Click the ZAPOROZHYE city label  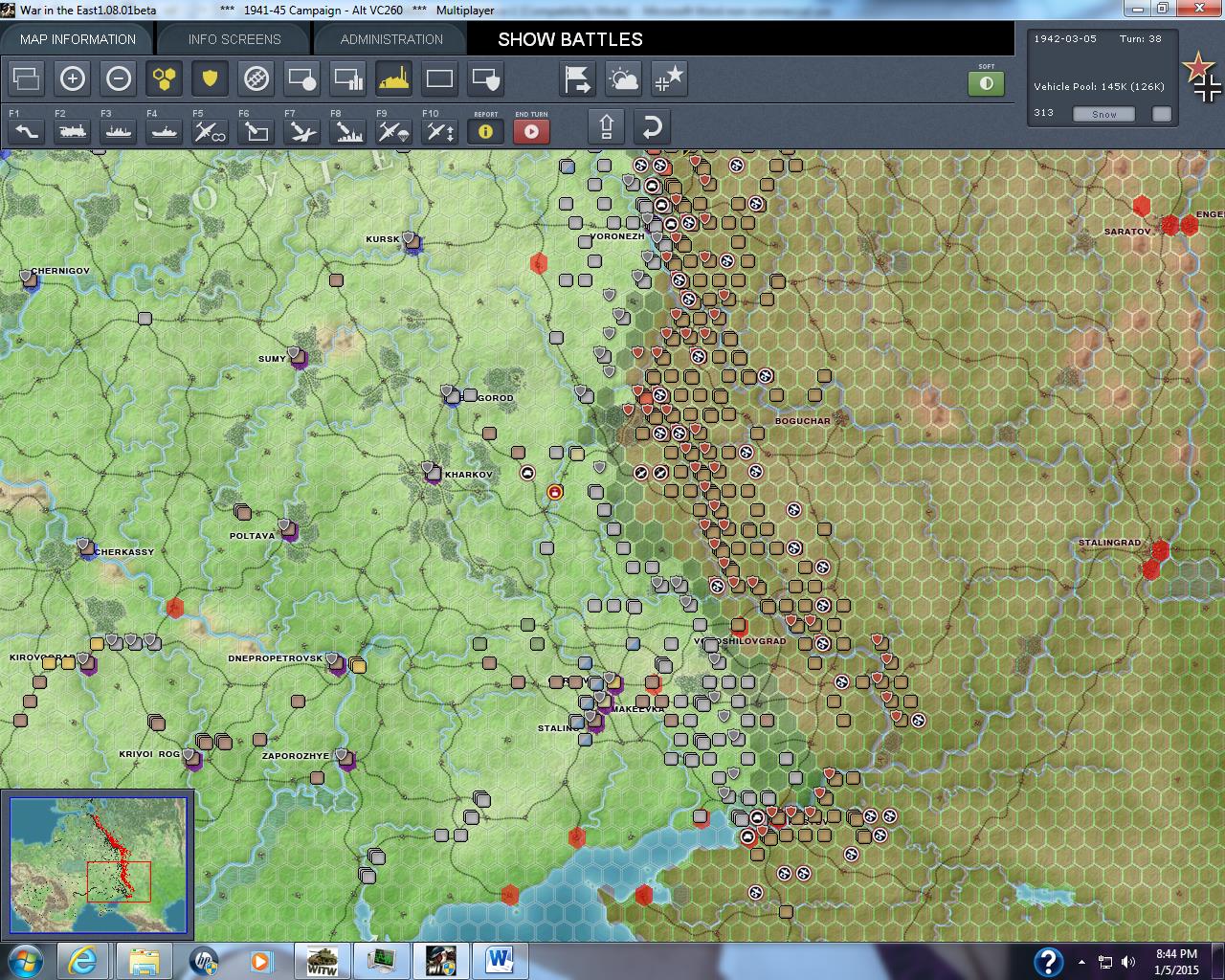point(296,756)
